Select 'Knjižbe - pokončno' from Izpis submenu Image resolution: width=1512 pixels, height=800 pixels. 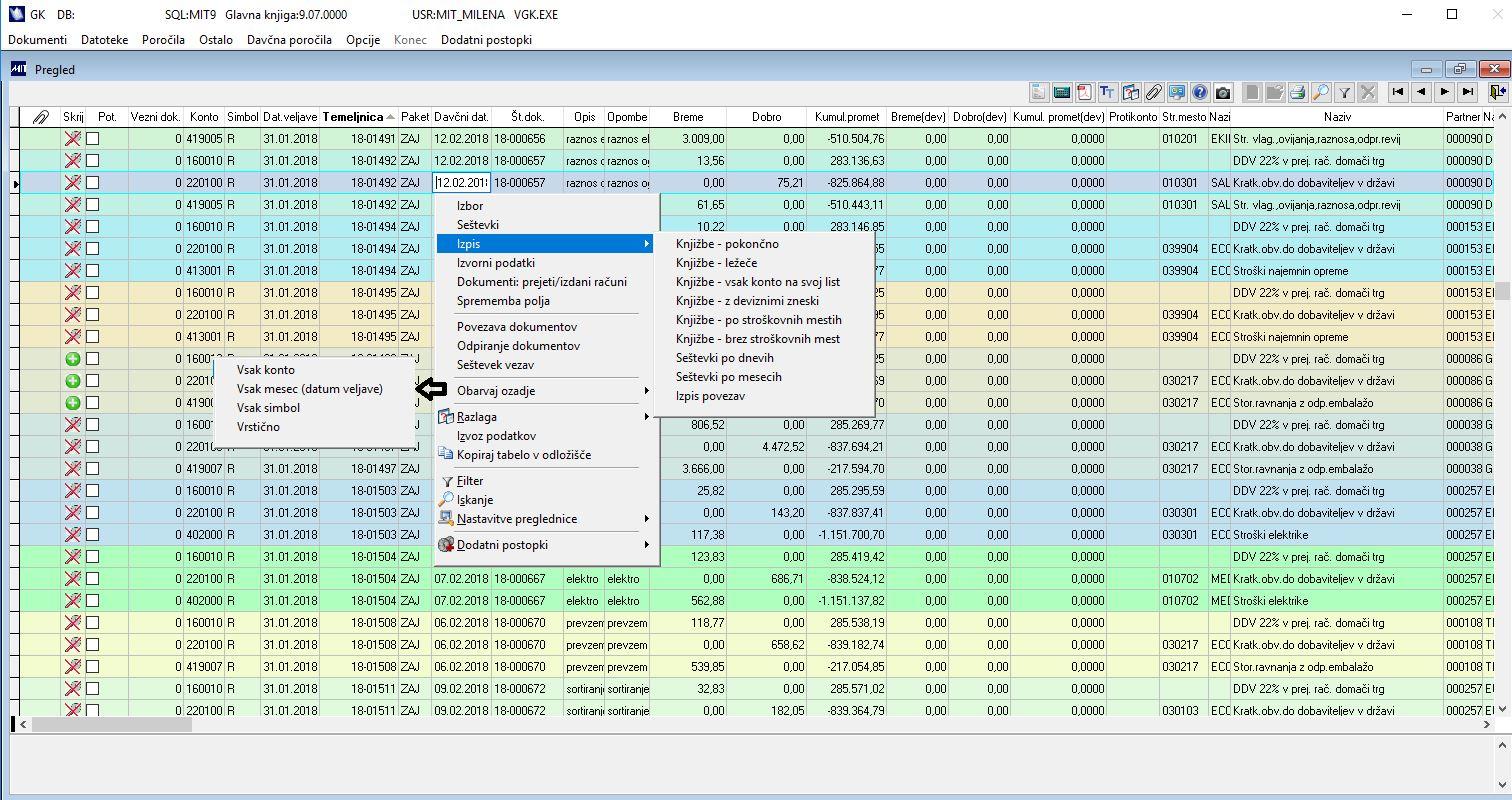pyautogui.click(x=727, y=244)
